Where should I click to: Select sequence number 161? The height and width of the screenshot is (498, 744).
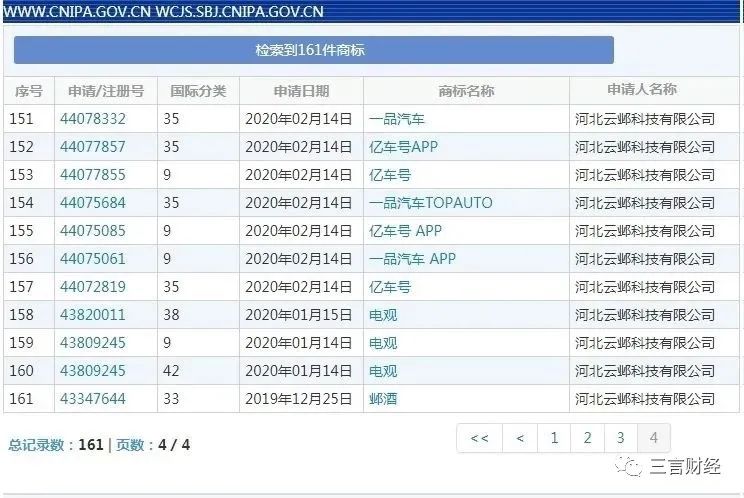click(21, 398)
